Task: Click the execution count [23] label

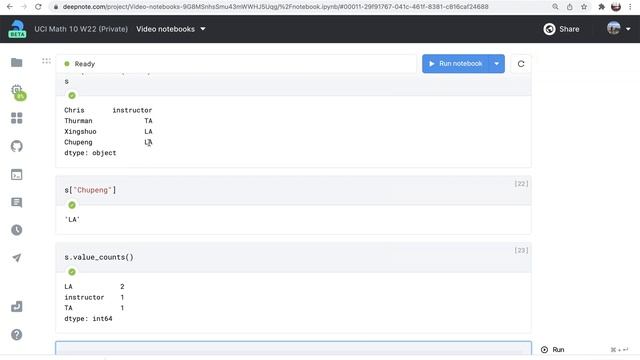Action: (521, 250)
